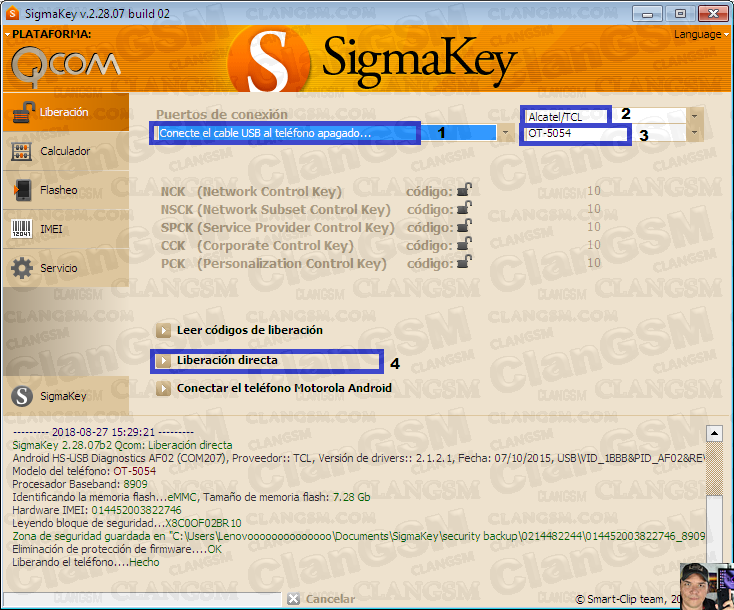Expand the OT-5054 model dropdown arrow

pyautogui.click(x=694, y=133)
